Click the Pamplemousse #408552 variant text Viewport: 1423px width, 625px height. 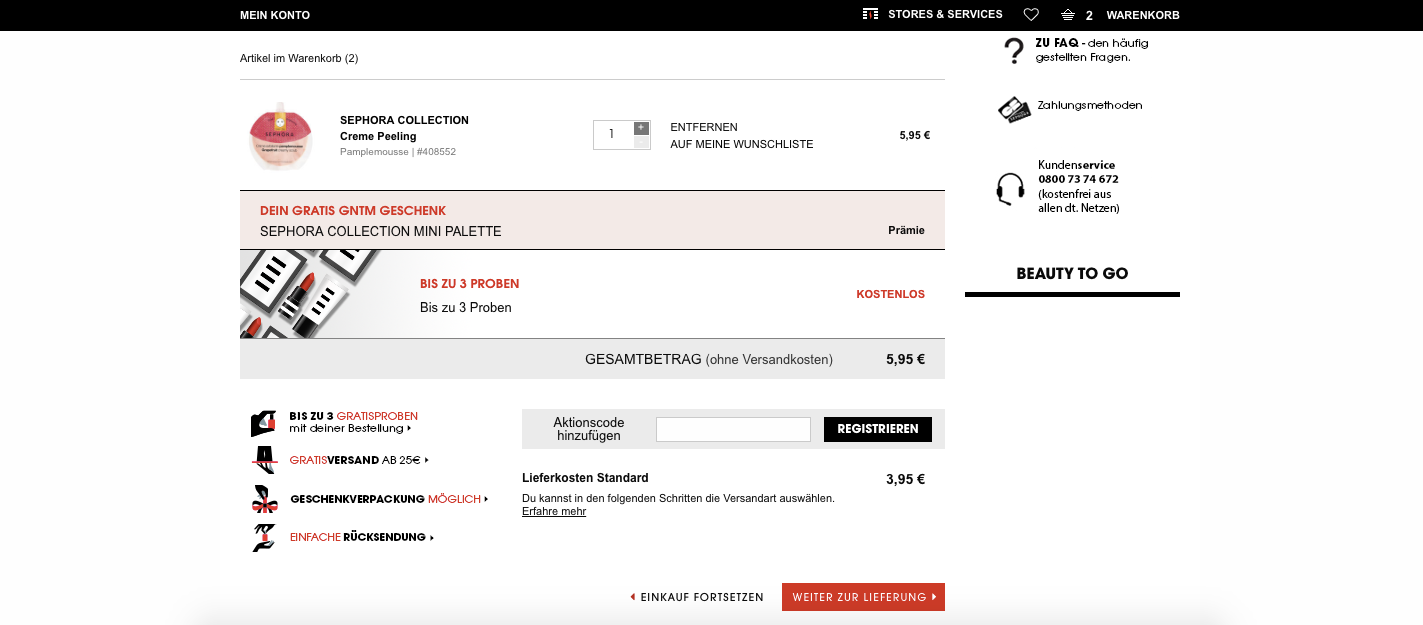(x=398, y=152)
